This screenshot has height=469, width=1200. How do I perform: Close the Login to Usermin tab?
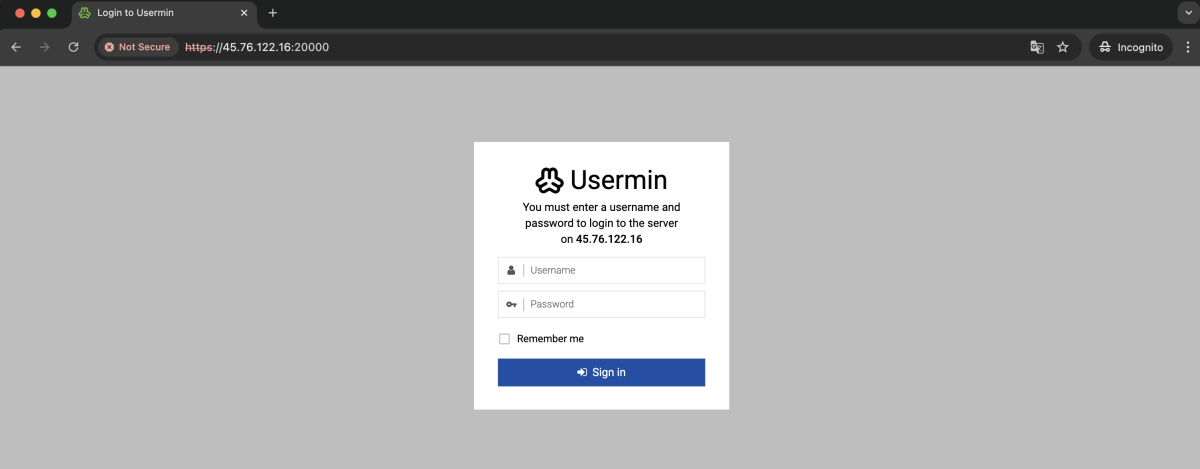click(244, 13)
